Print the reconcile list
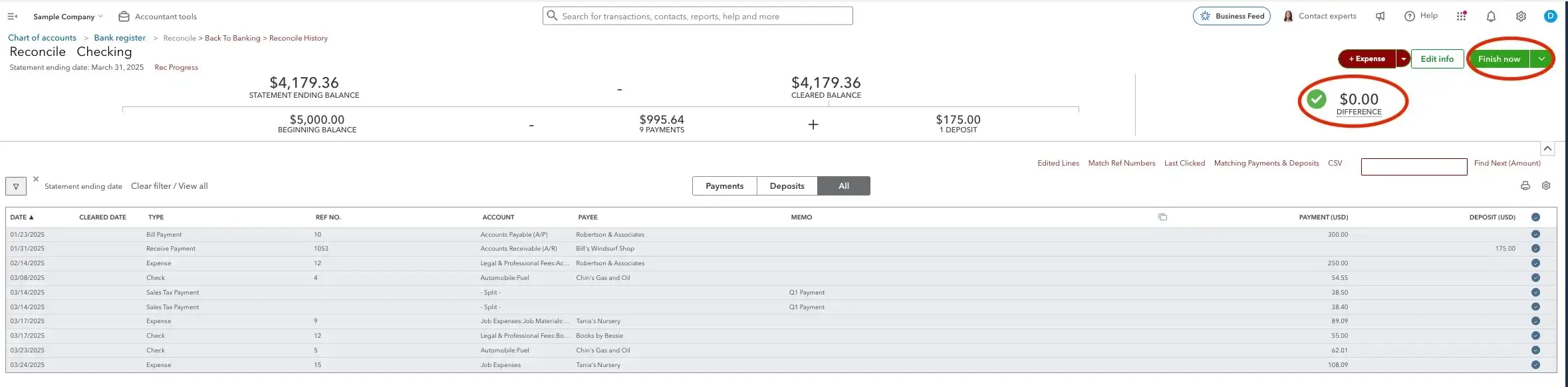 [1525, 186]
